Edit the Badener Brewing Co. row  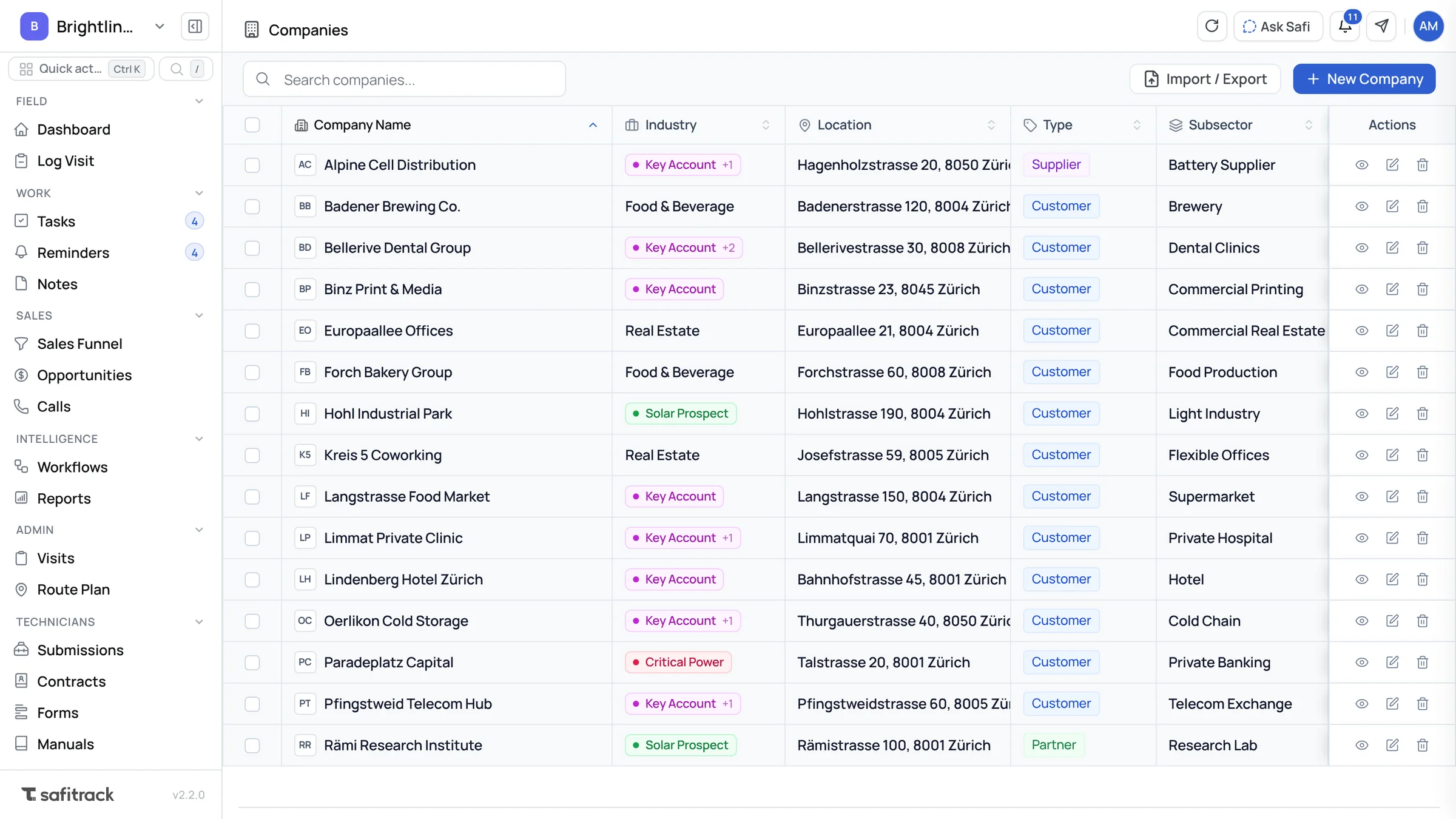pyautogui.click(x=1392, y=206)
